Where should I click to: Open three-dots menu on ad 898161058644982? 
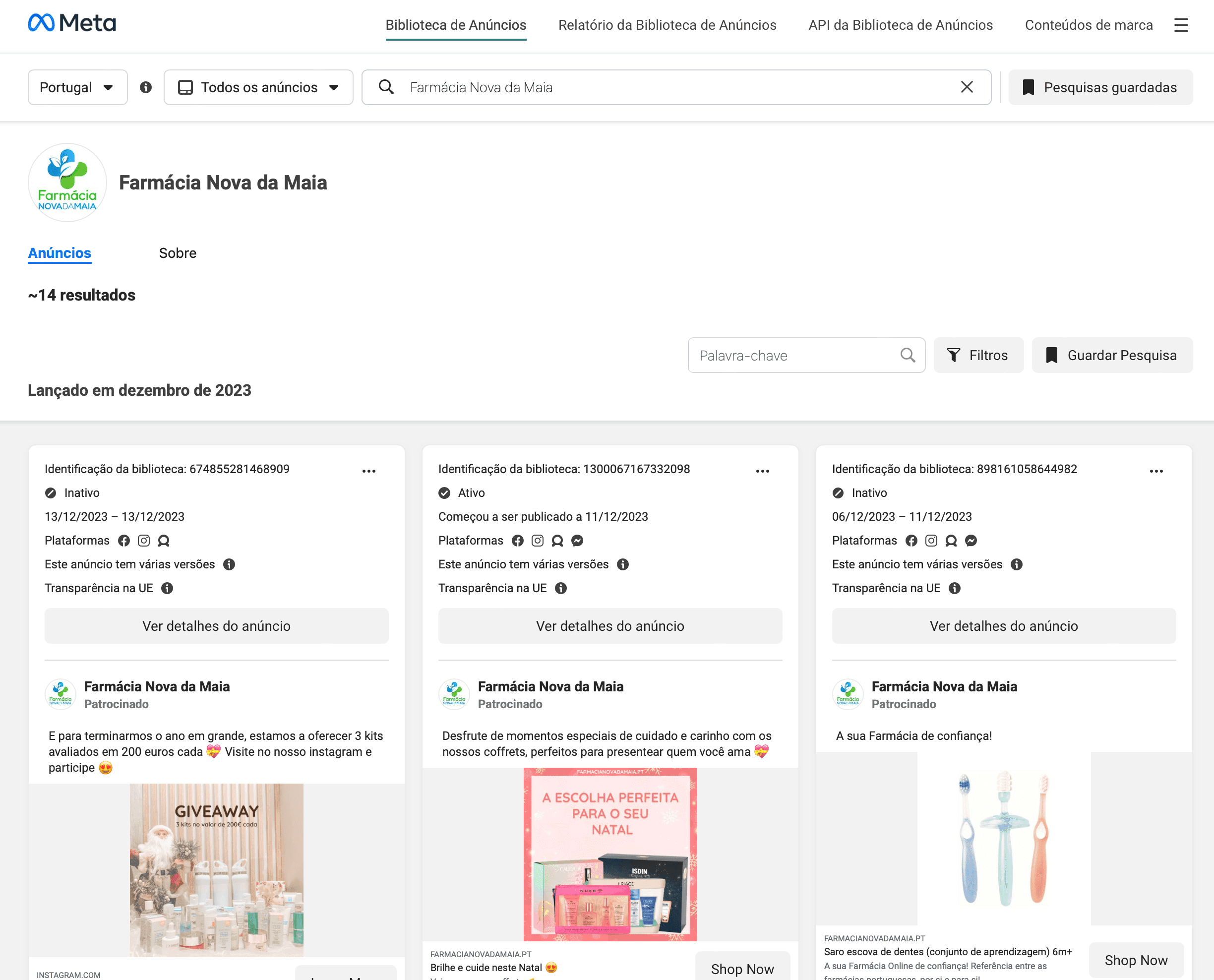(x=1156, y=471)
